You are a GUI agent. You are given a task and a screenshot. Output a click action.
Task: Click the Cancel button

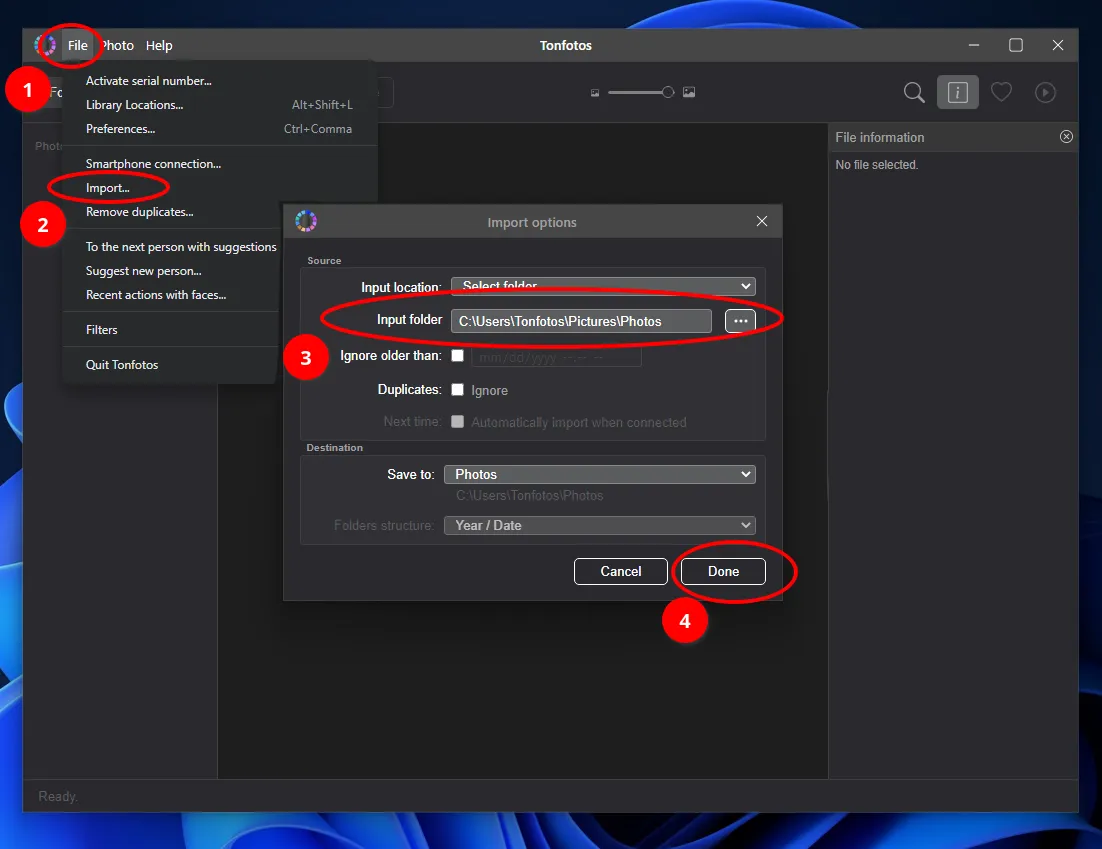click(x=621, y=571)
